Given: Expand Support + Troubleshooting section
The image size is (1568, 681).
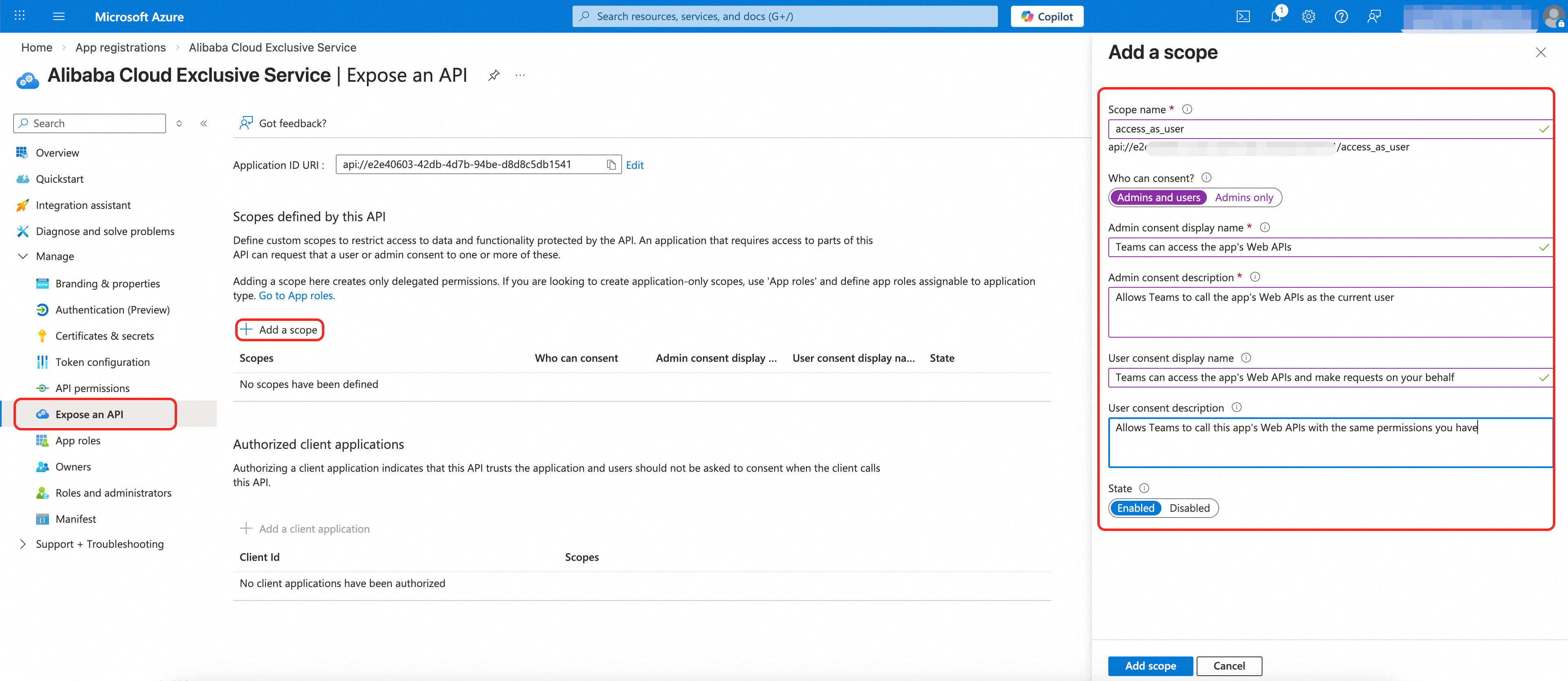Looking at the screenshot, I should (x=23, y=544).
